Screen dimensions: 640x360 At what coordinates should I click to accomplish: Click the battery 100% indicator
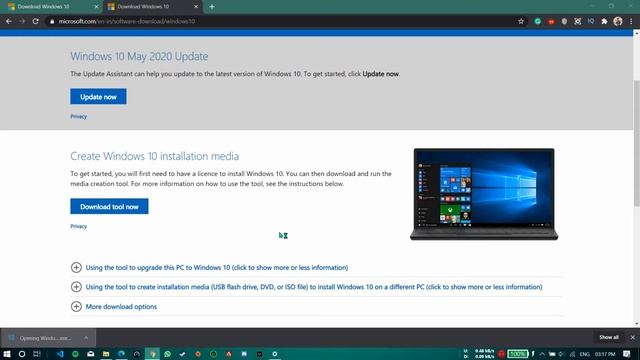(x=518, y=354)
